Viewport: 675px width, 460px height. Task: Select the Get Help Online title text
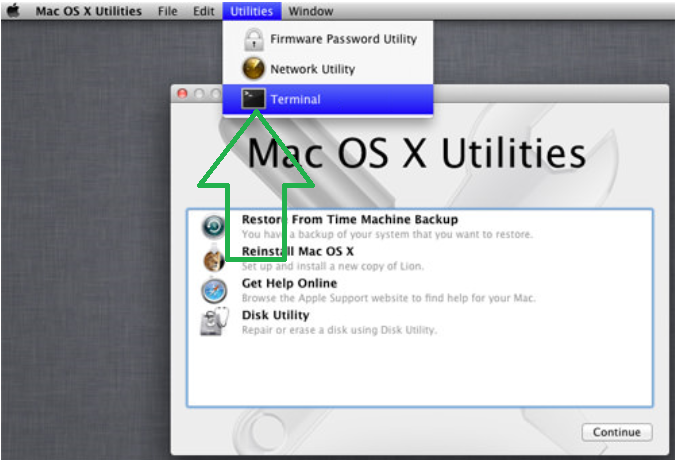tap(289, 284)
